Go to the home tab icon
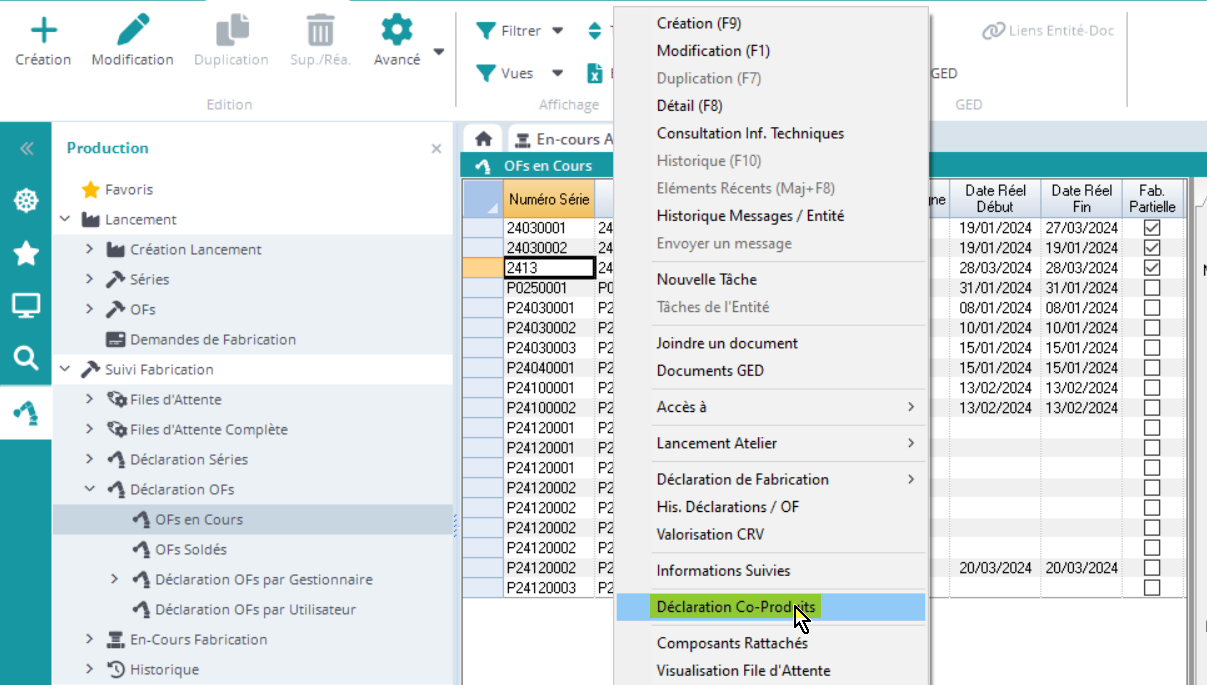This screenshot has width=1207, height=685. click(483, 140)
